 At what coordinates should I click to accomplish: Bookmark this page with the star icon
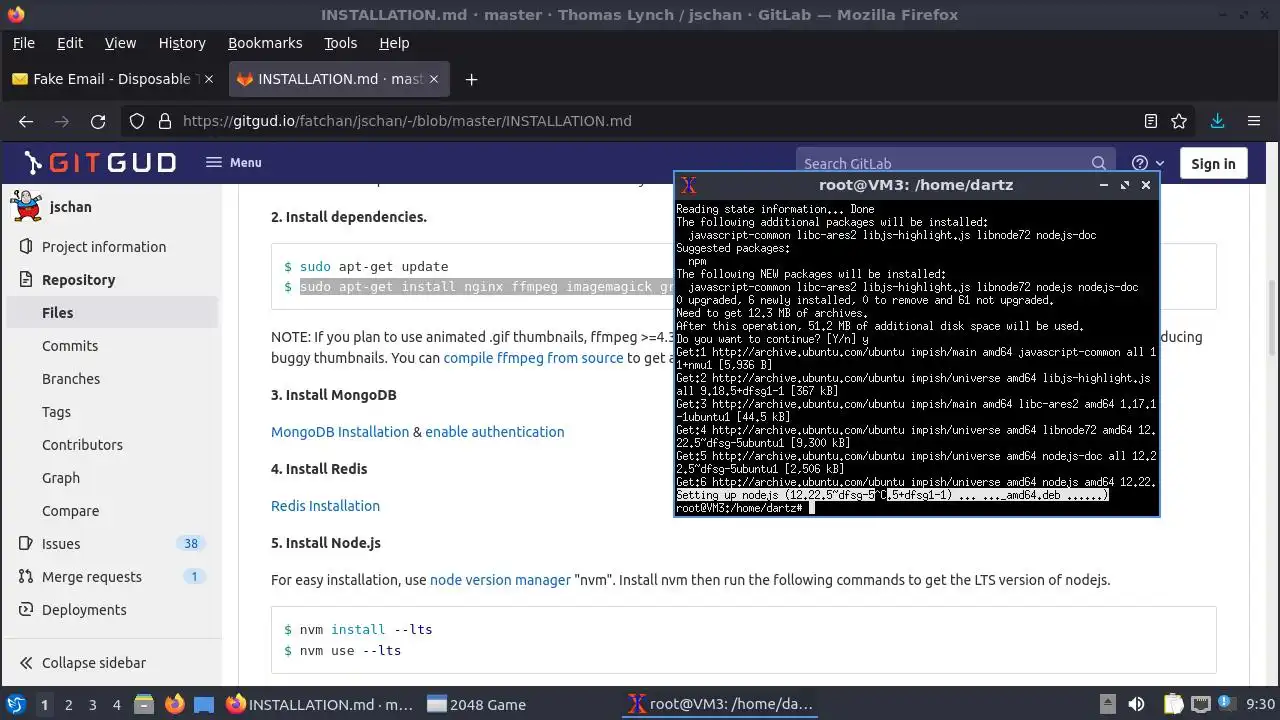pyautogui.click(x=1179, y=121)
